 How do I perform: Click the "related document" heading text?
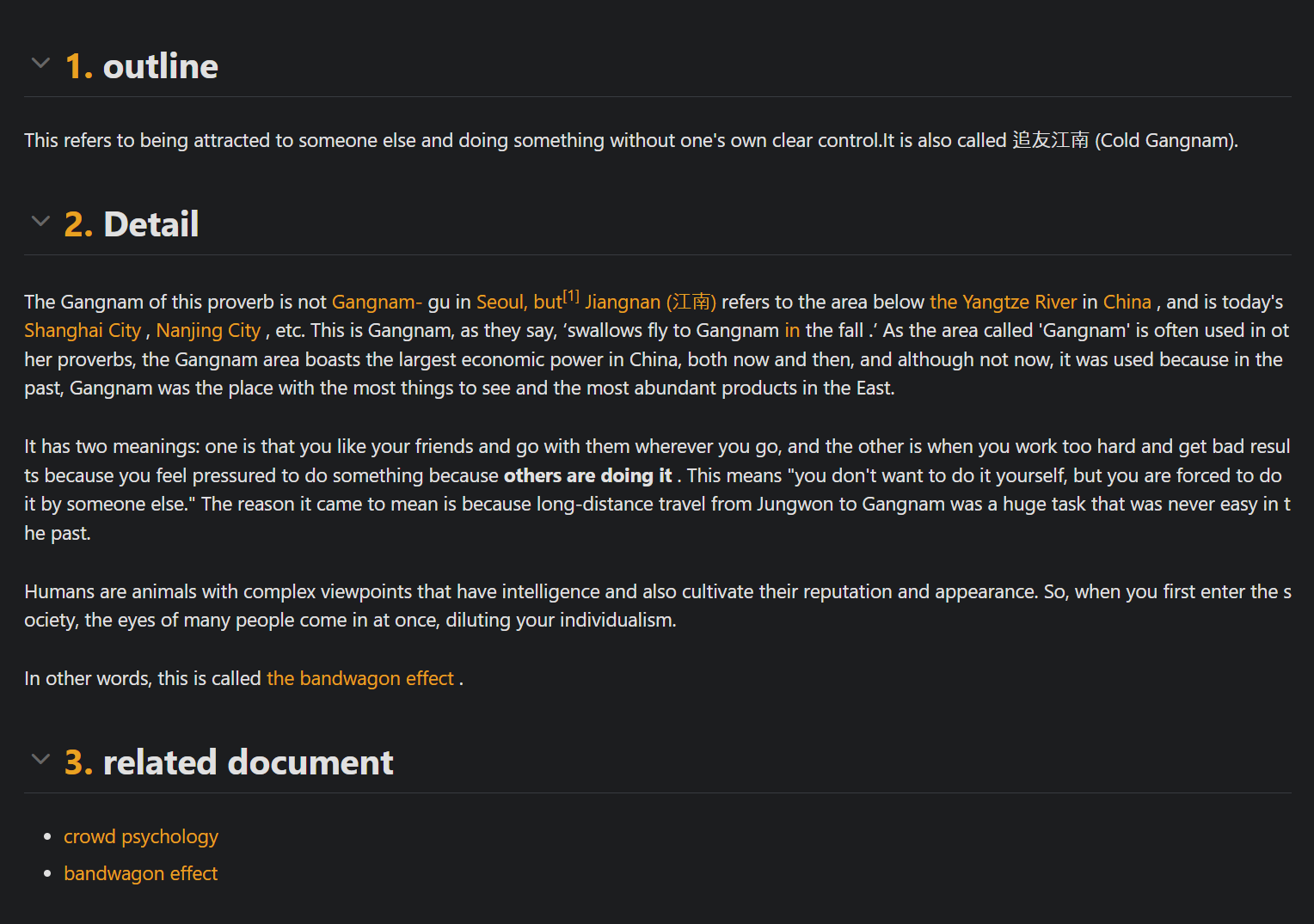point(249,762)
